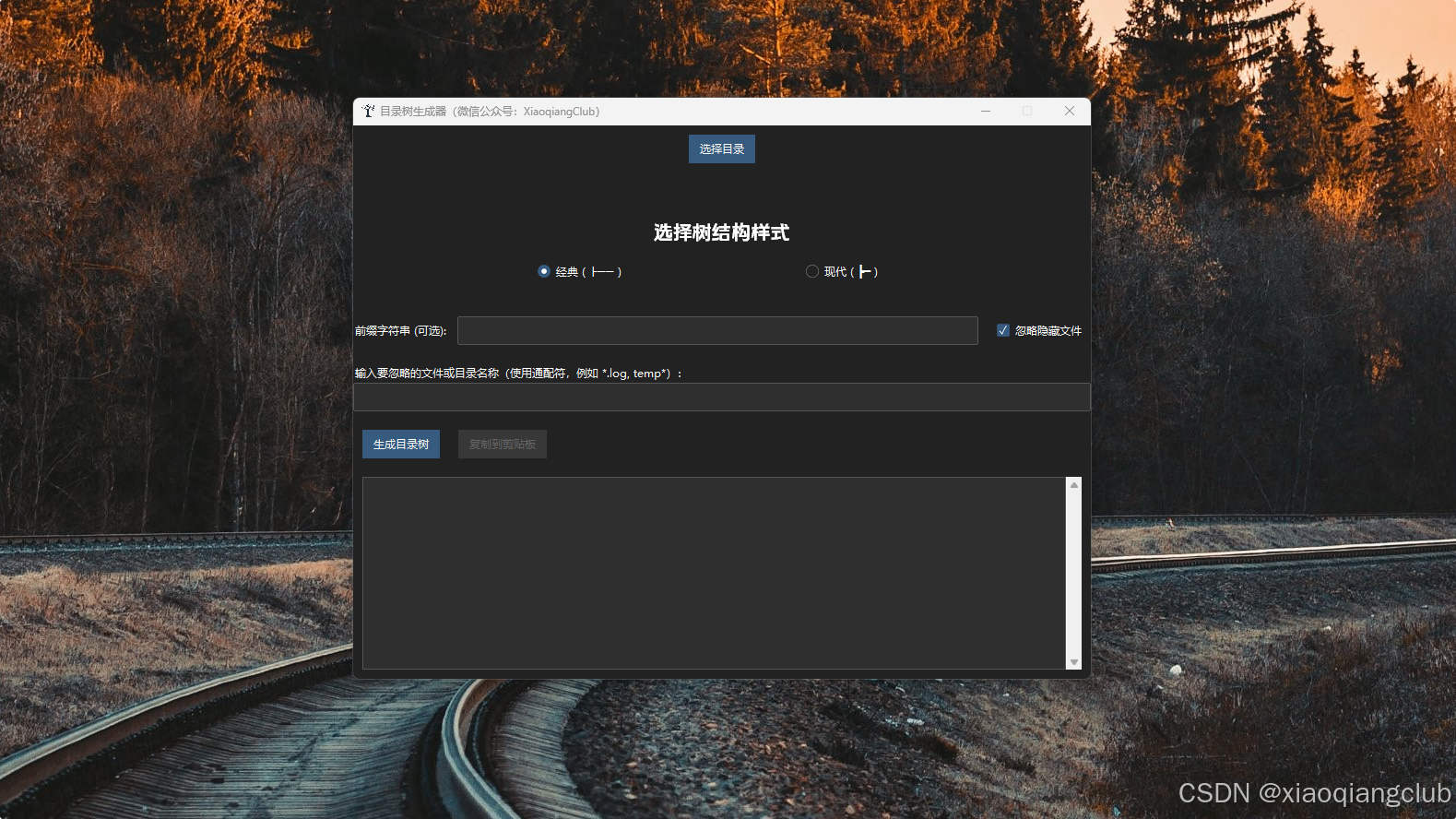
Task: Focus the 前缀字符串 input field
Action: 717,330
